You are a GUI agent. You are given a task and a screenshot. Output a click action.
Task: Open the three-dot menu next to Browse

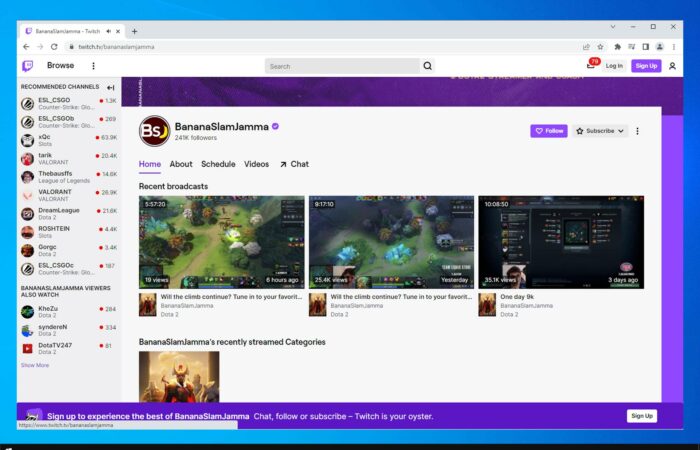point(93,66)
